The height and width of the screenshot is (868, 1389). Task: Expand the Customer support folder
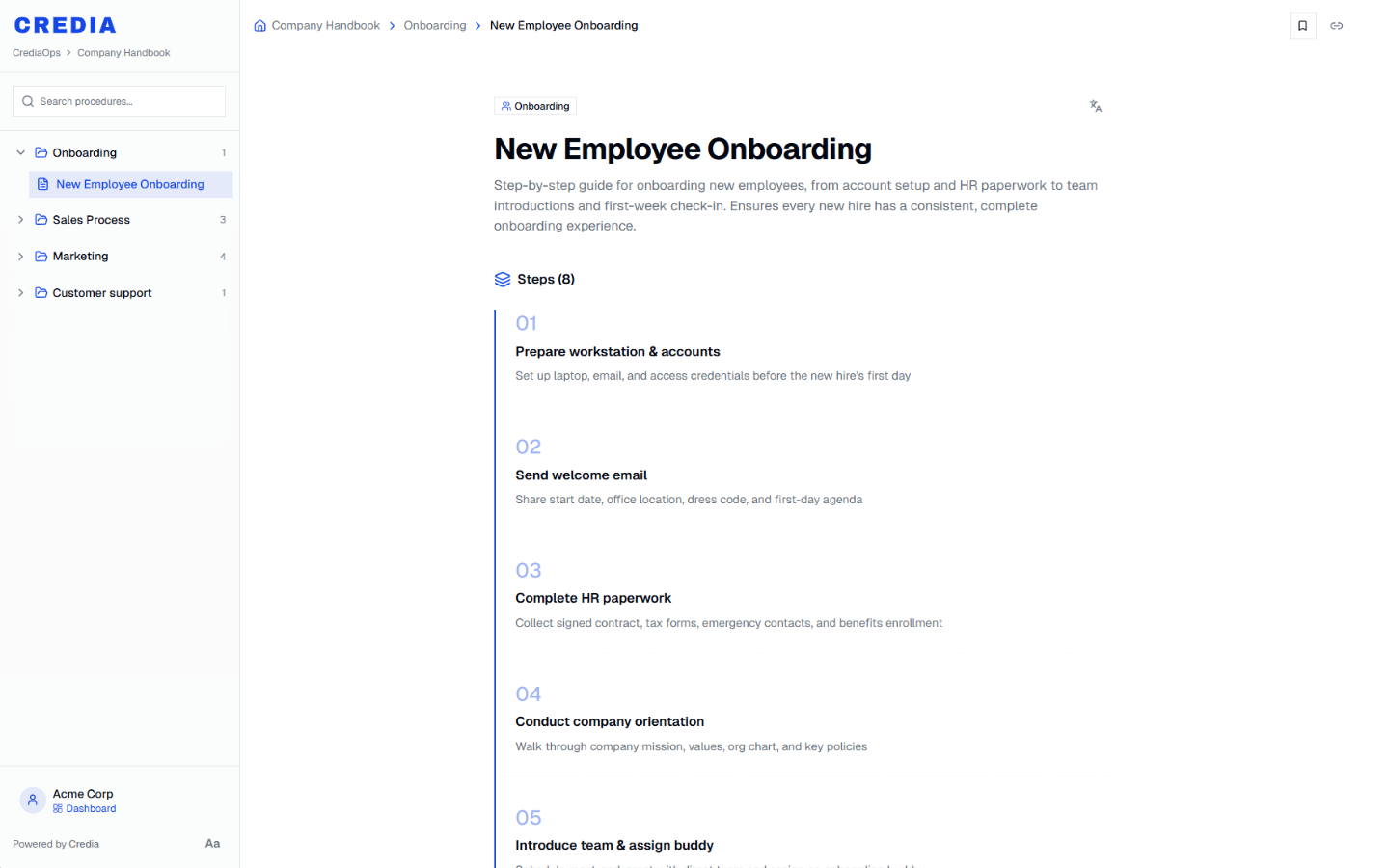[x=20, y=293]
